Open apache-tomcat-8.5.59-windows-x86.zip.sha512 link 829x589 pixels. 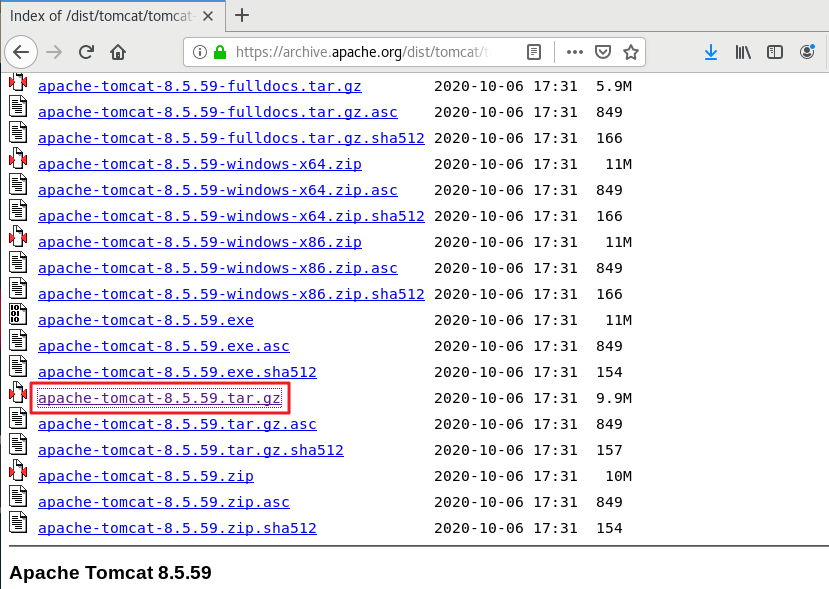(x=231, y=294)
